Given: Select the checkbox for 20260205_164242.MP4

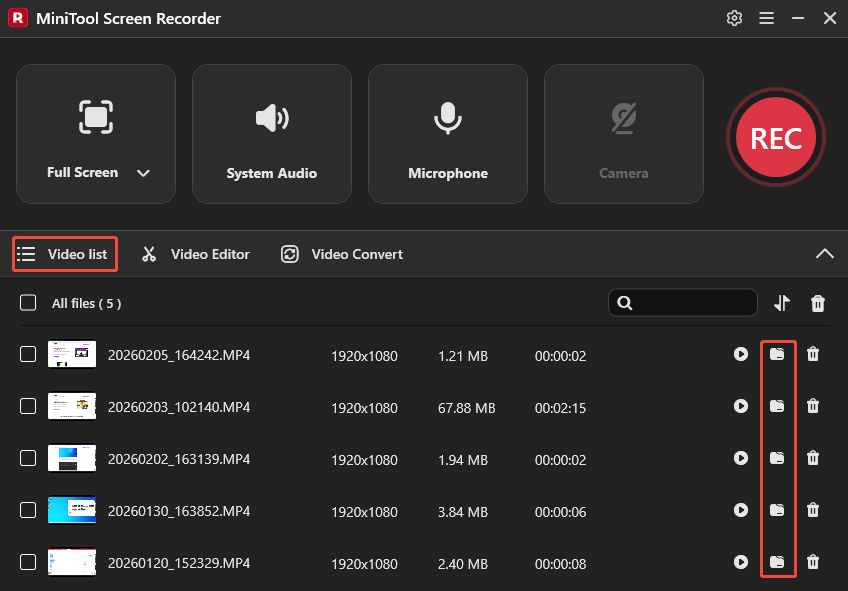Looking at the screenshot, I should click(x=27, y=354).
